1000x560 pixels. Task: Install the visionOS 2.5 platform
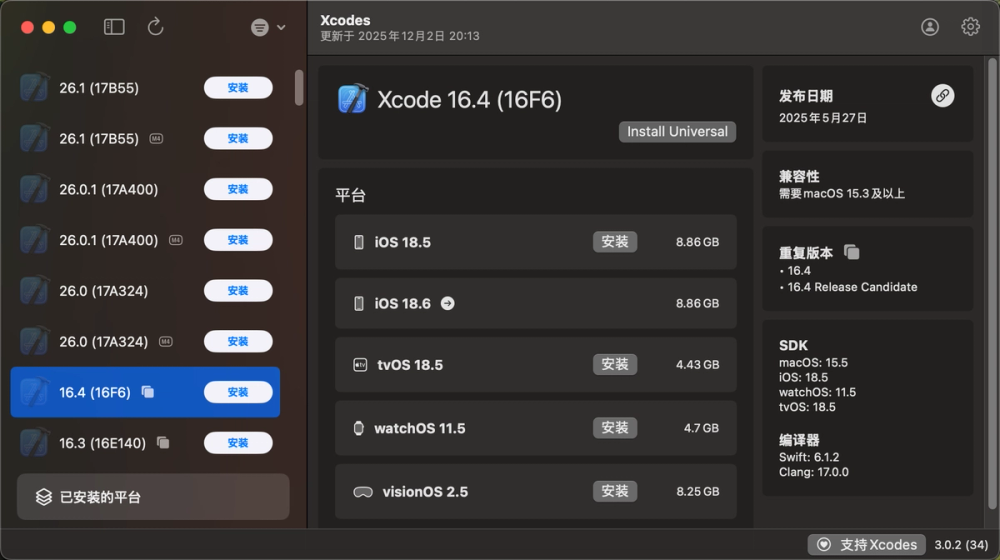pos(615,491)
